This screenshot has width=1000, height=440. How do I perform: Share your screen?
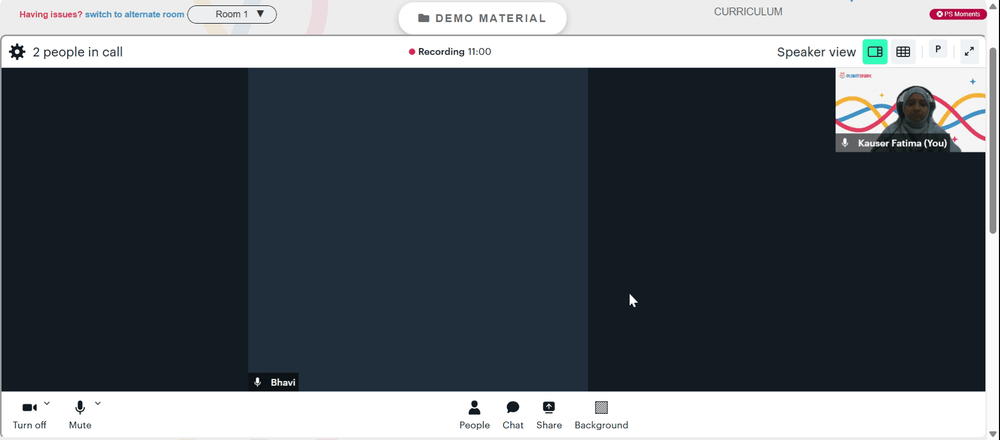(549, 415)
